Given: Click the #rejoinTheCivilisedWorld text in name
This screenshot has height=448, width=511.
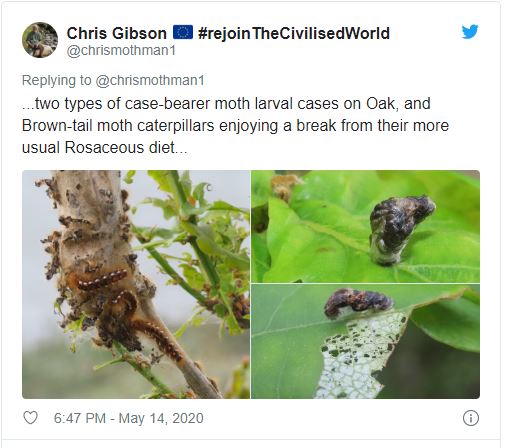Looking at the screenshot, I should 294,33.
